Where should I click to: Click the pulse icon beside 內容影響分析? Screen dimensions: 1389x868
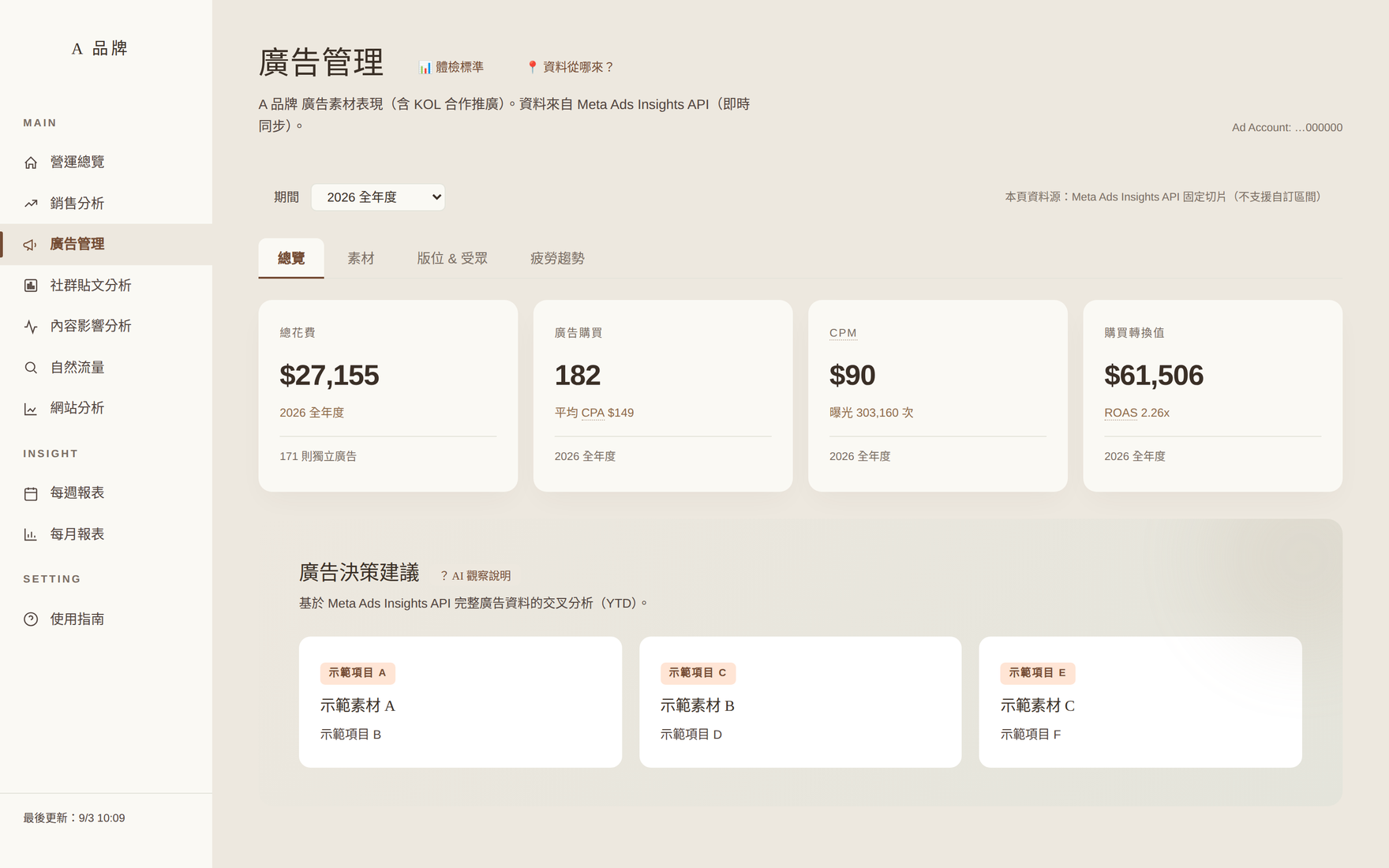point(31,327)
